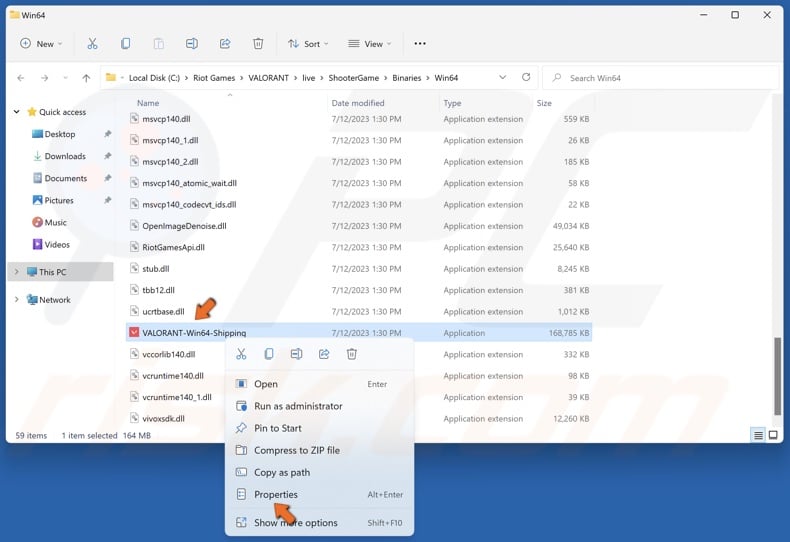Click in the Search Win64 box

(660, 78)
